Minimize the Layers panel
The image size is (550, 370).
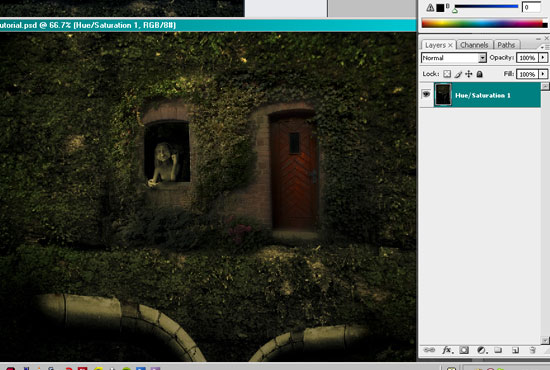tap(538, 38)
